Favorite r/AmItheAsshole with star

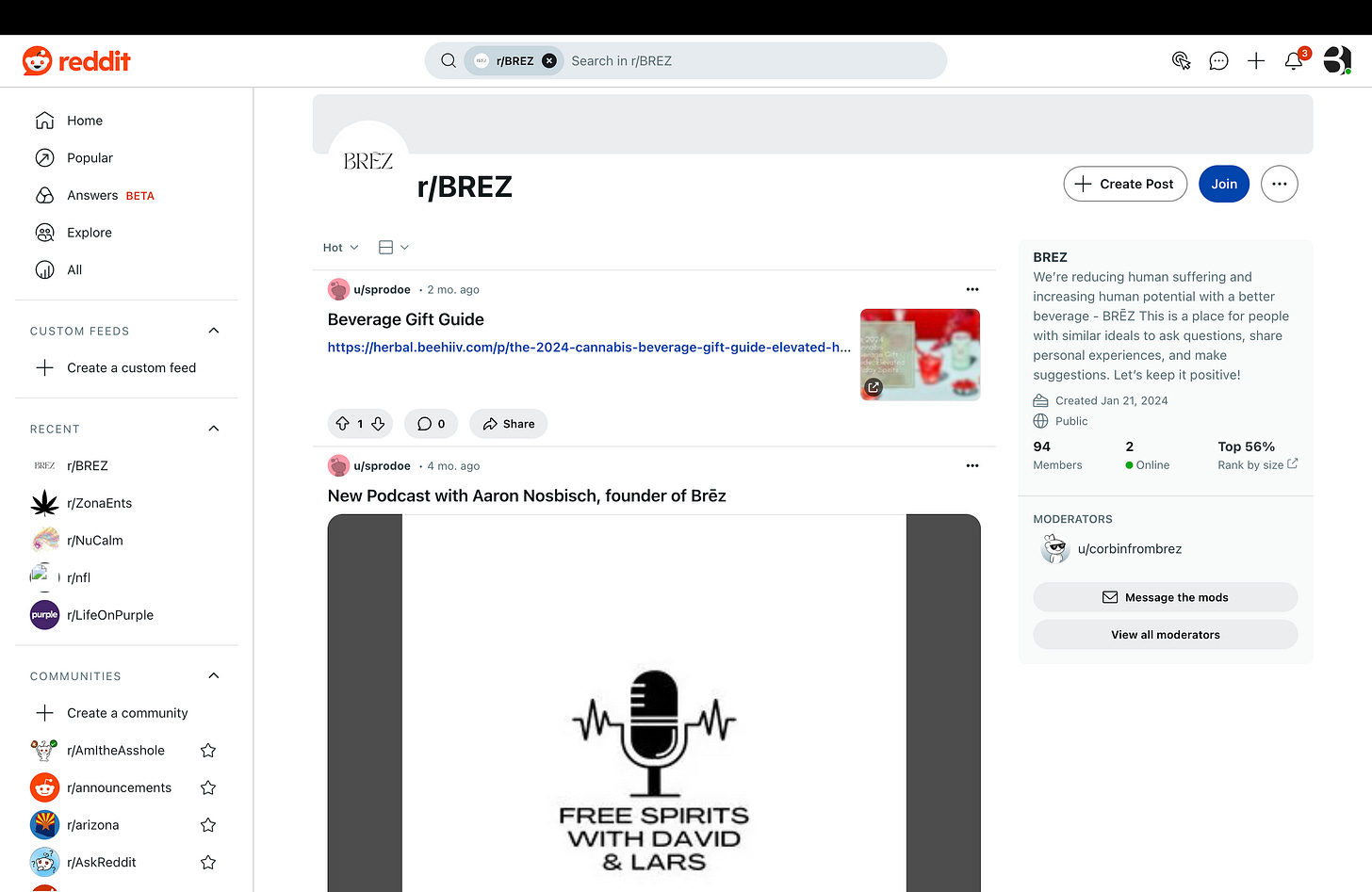tap(208, 751)
